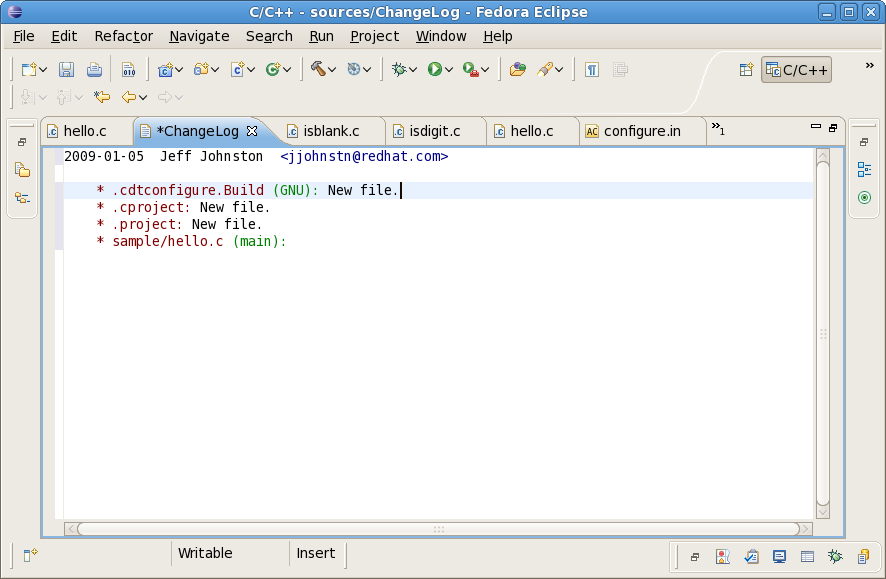Click the New C/C++ Project icon
The image size is (886, 579).
[x=165, y=69]
